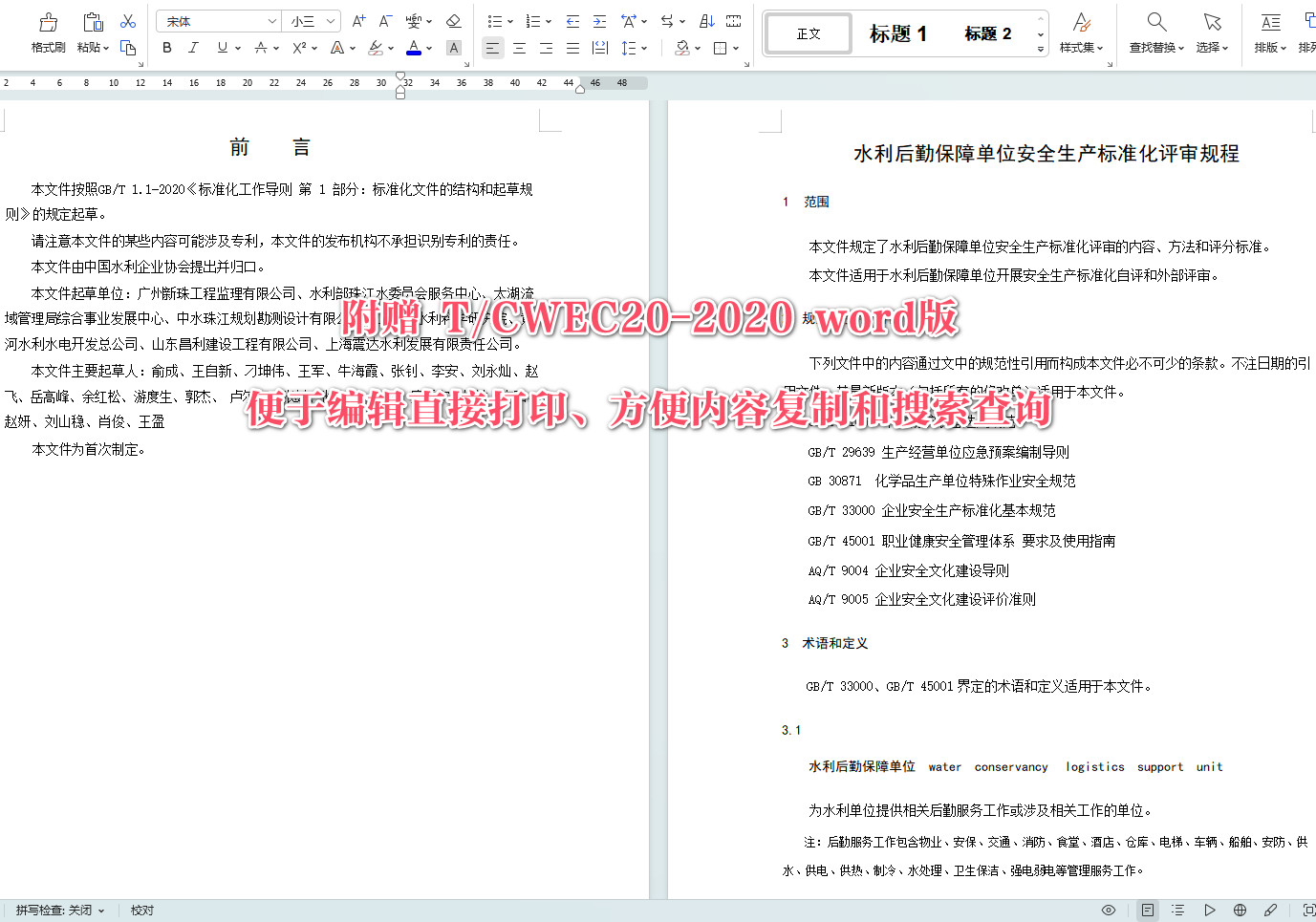The height and width of the screenshot is (922, 1316).
Task: Select the format painter (格式刷) tool
Action: click(x=47, y=29)
